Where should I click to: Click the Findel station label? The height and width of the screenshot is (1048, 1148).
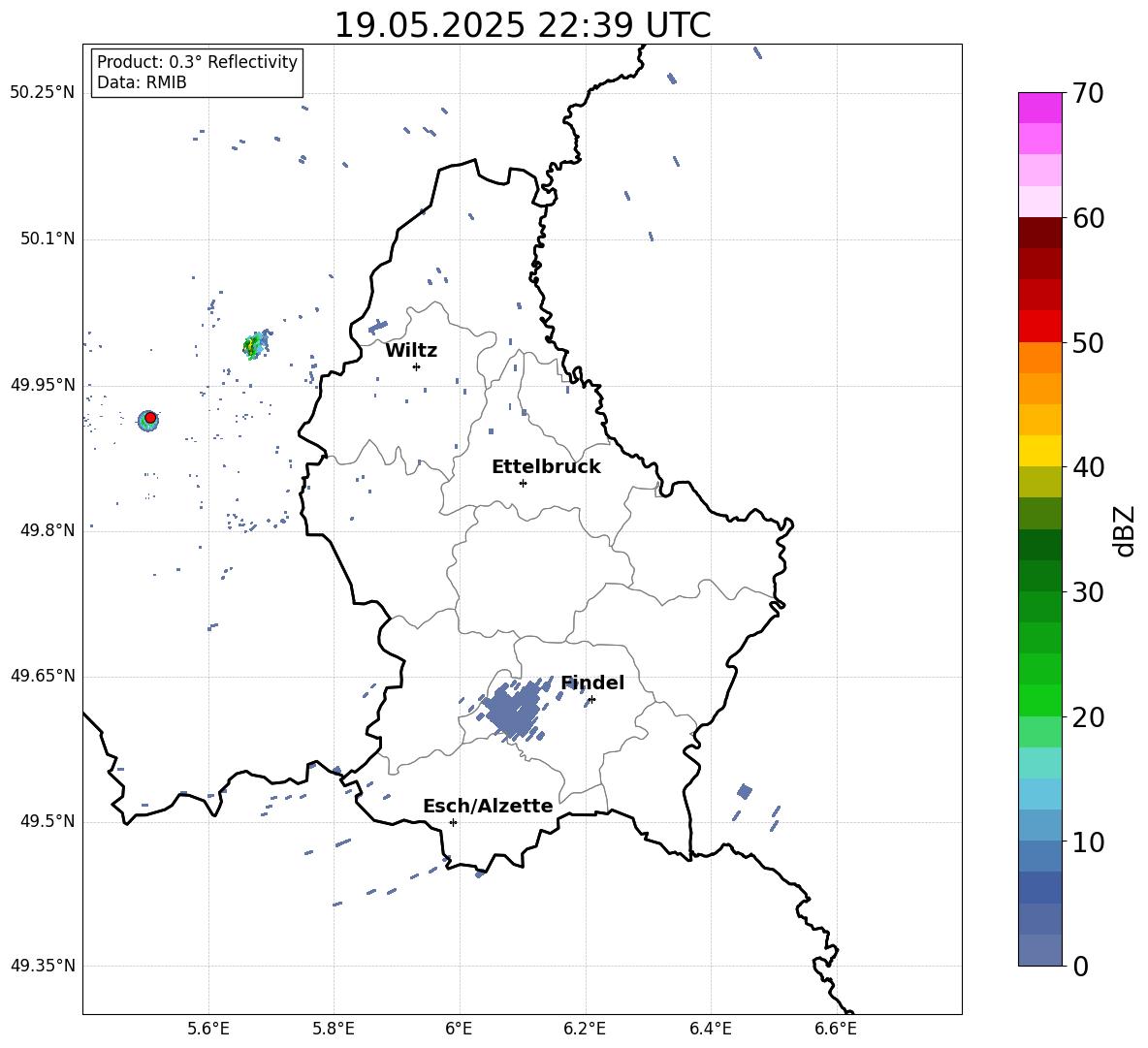(x=592, y=683)
